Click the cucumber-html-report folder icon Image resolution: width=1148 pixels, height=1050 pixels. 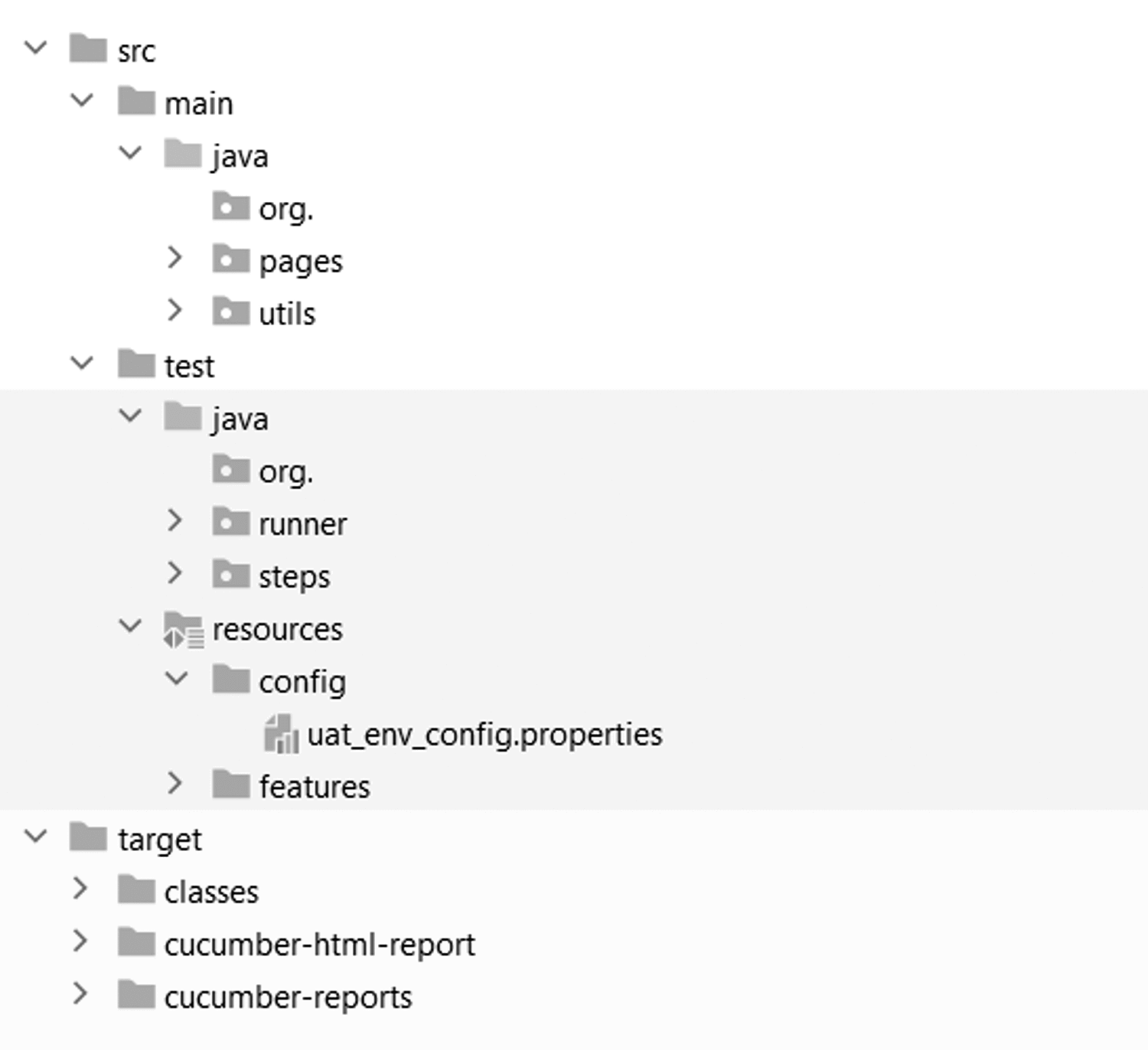[136, 942]
